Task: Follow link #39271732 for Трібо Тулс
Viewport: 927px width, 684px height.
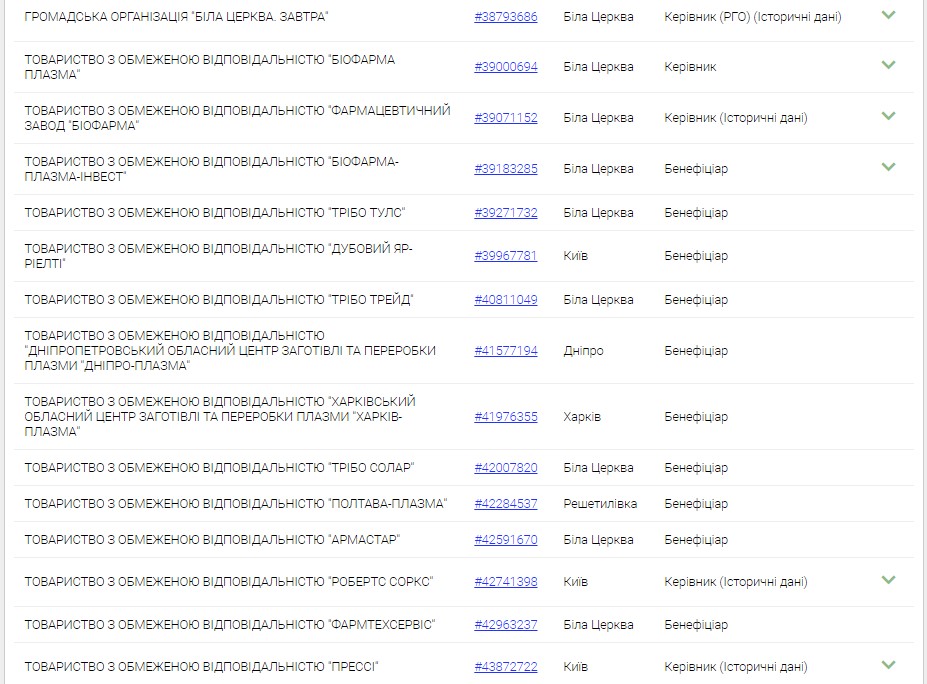Action: coord(505,213)
